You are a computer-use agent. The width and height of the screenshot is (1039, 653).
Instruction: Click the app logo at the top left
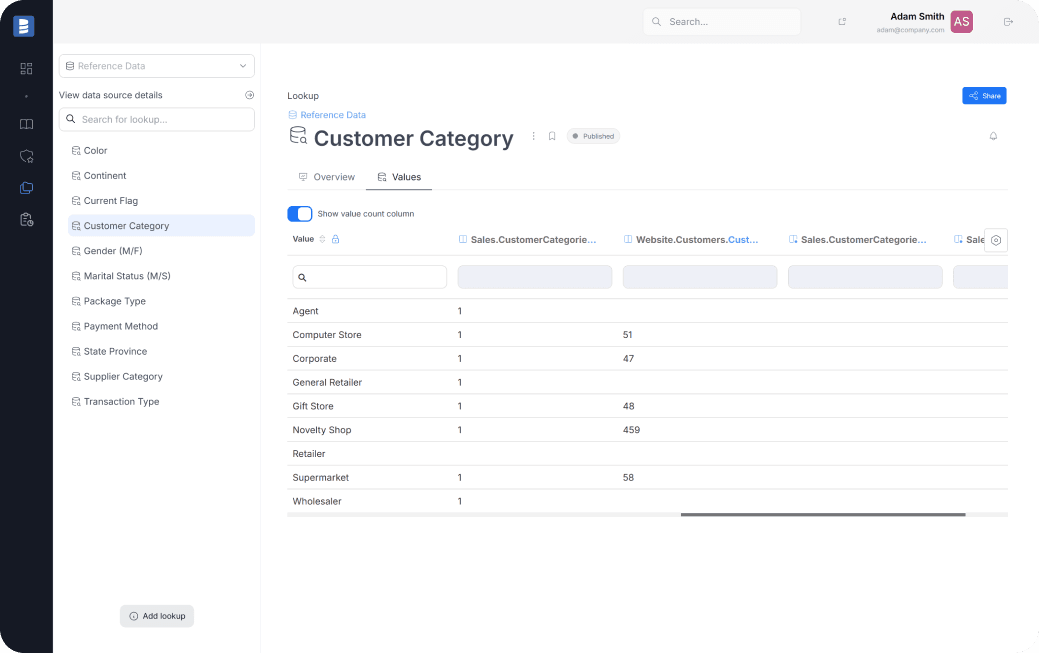click(22, 25)
